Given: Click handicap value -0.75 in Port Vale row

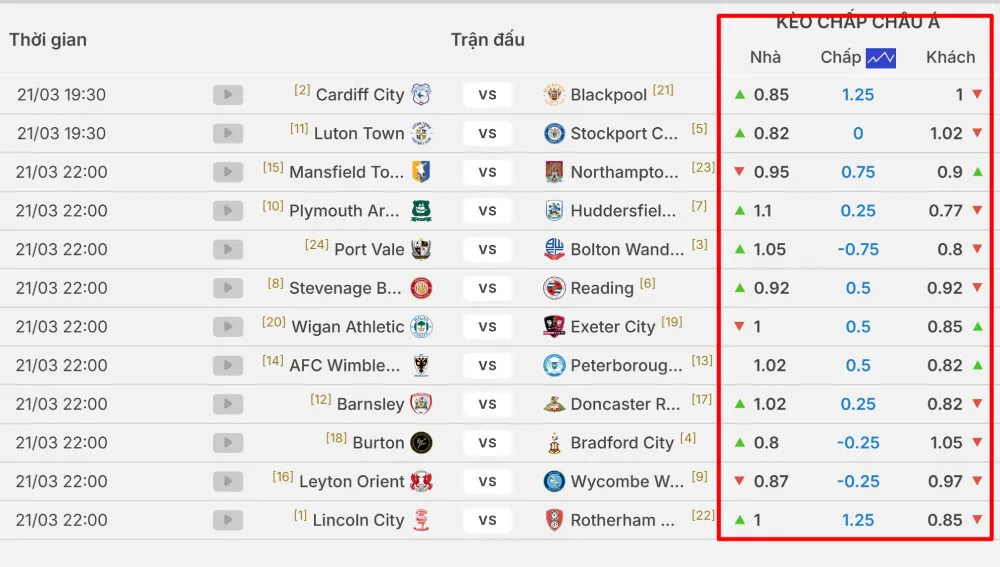Looking at the screenshot, I should click(858, 250).
